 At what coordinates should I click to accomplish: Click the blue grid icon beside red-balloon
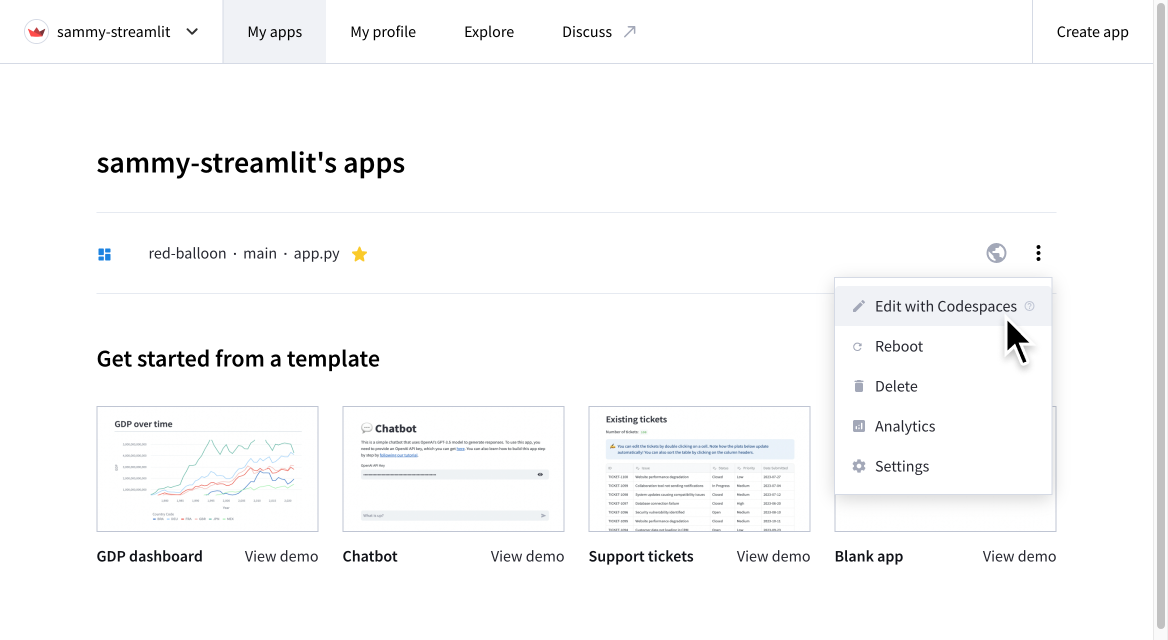click(104, 253)
